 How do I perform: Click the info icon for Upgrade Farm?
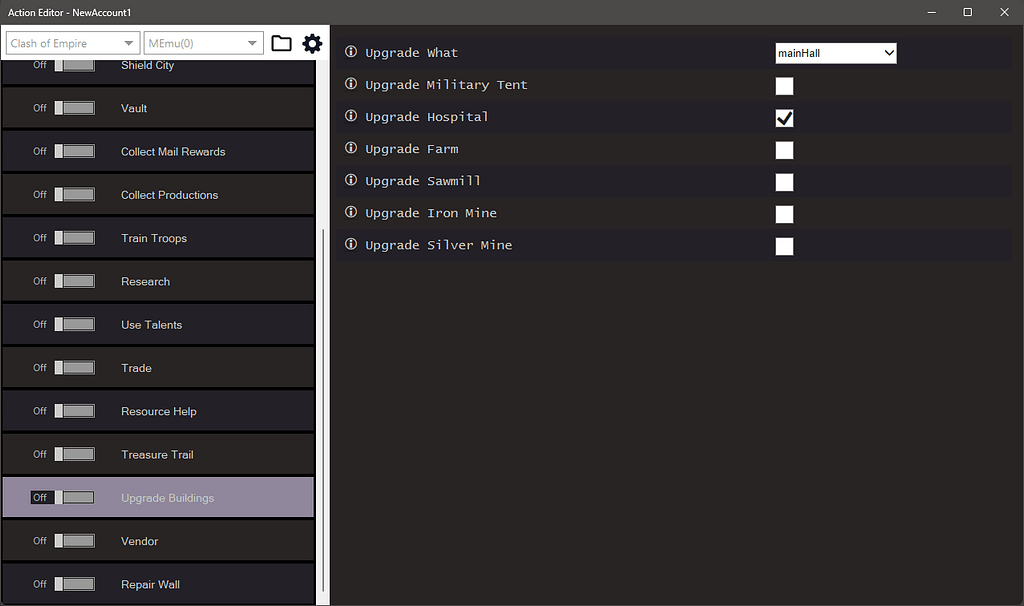tap(350, 148)
